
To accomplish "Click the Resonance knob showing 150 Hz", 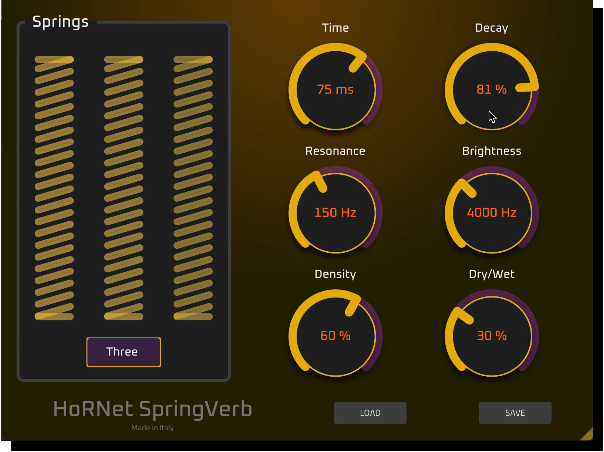I will tap(335, 212).
